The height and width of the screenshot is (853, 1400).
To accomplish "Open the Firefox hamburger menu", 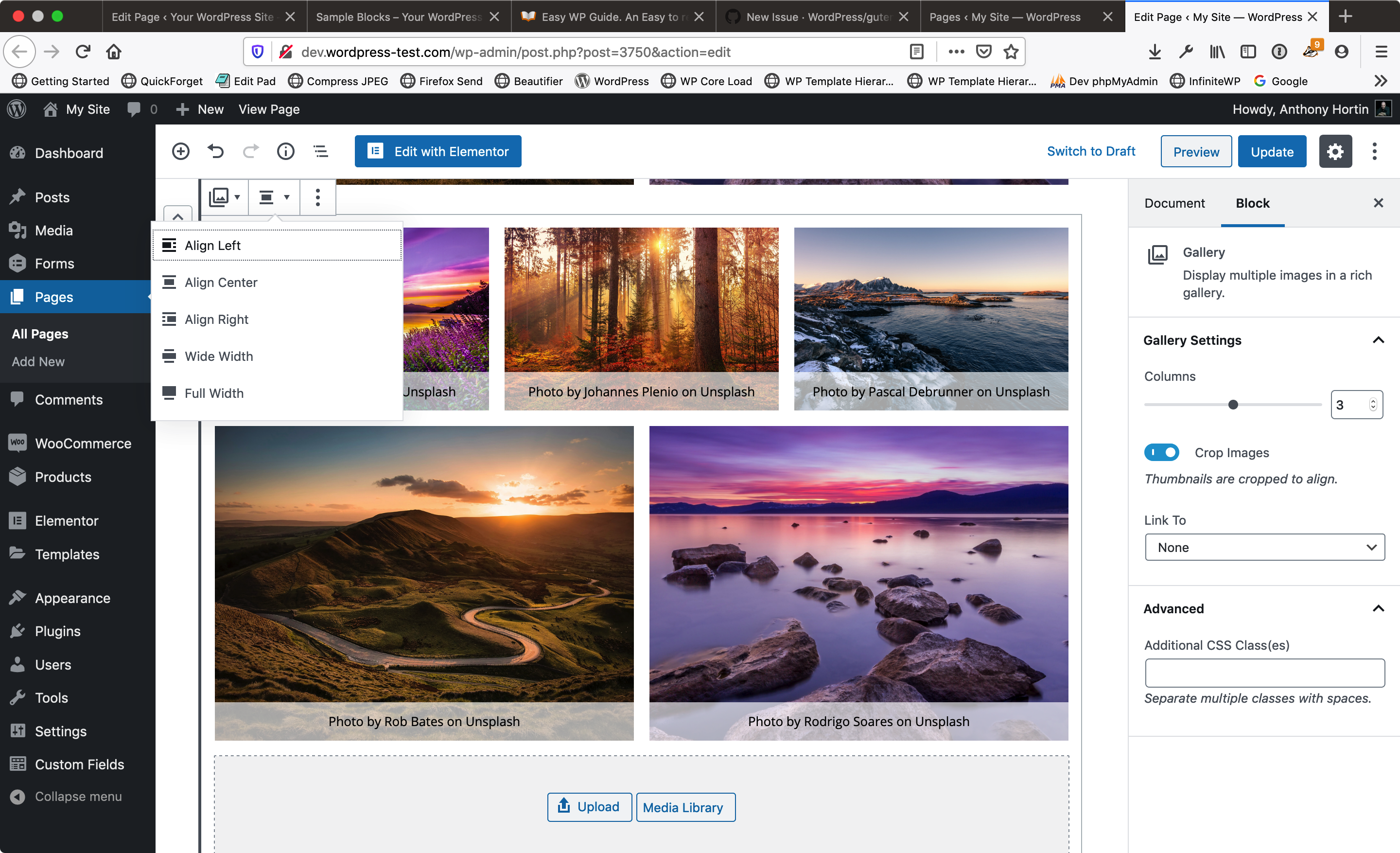I will pyautogui.click(x=1381, y=52).
